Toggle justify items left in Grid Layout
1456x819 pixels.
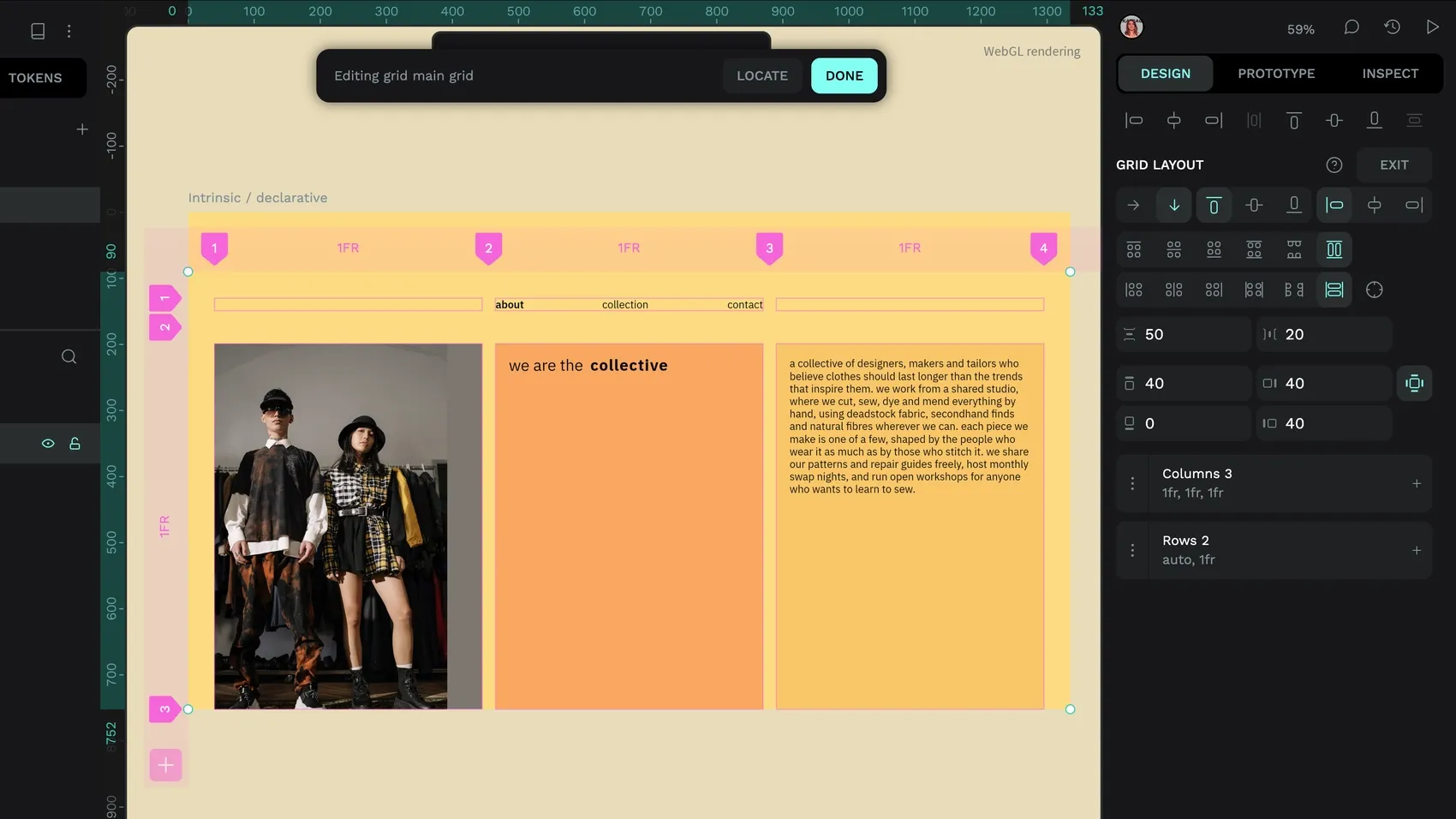click(1334, 205)
